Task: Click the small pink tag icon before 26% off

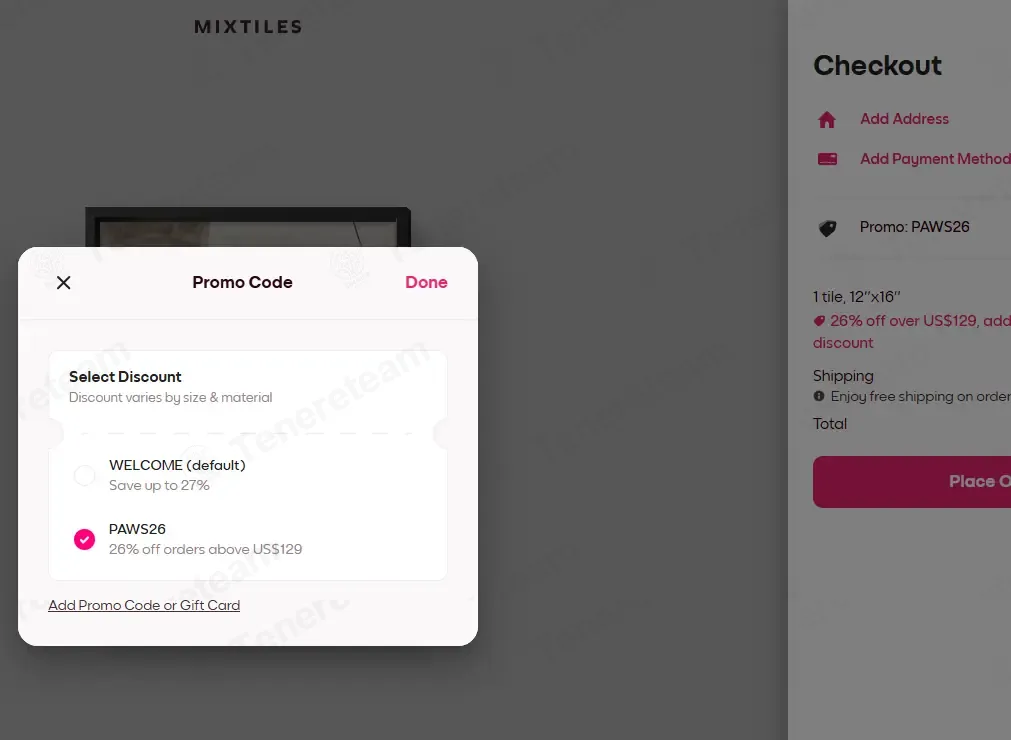Action: coord(819,321)
